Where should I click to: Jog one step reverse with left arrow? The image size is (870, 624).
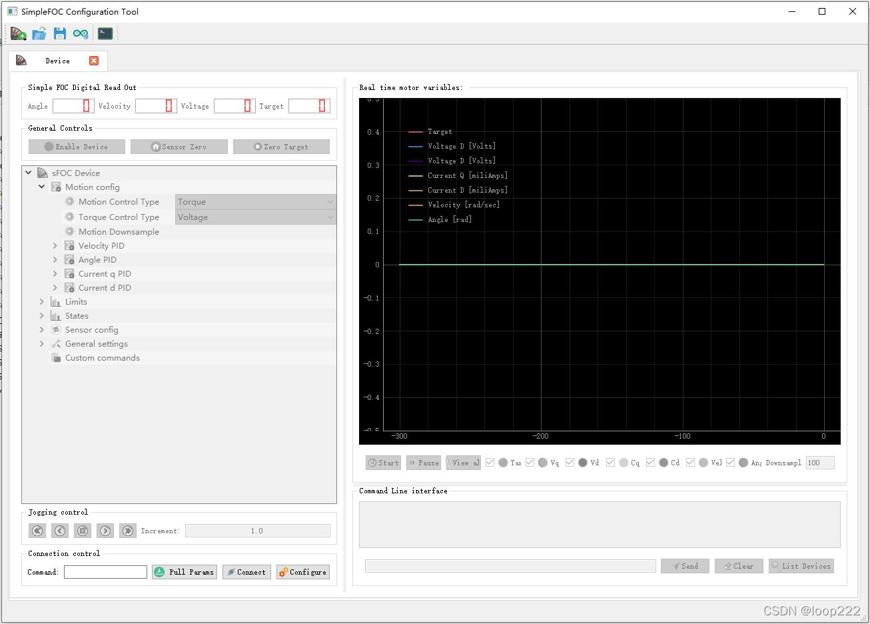coord(60,531)
